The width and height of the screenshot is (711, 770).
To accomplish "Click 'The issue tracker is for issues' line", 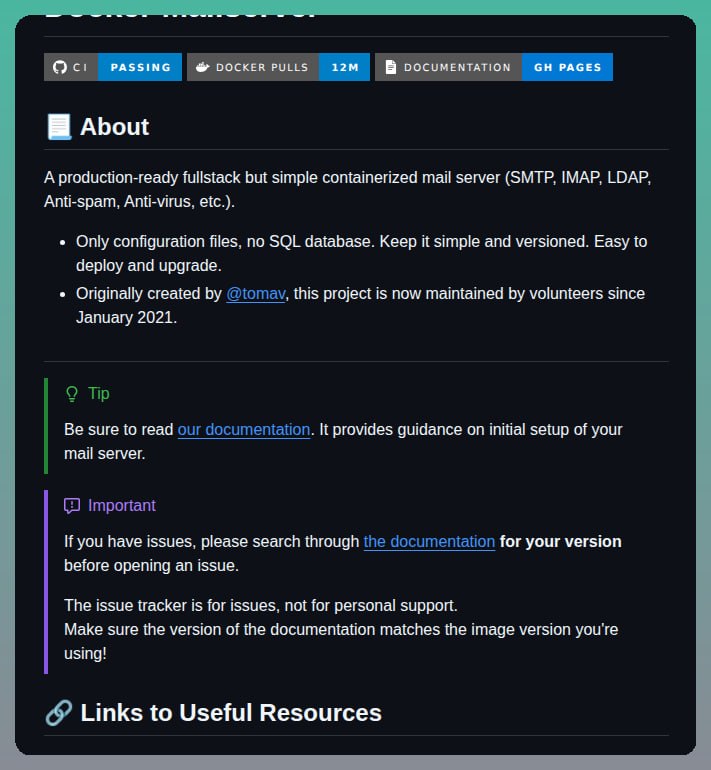I will pyautogui.click(x=261, y=605).
